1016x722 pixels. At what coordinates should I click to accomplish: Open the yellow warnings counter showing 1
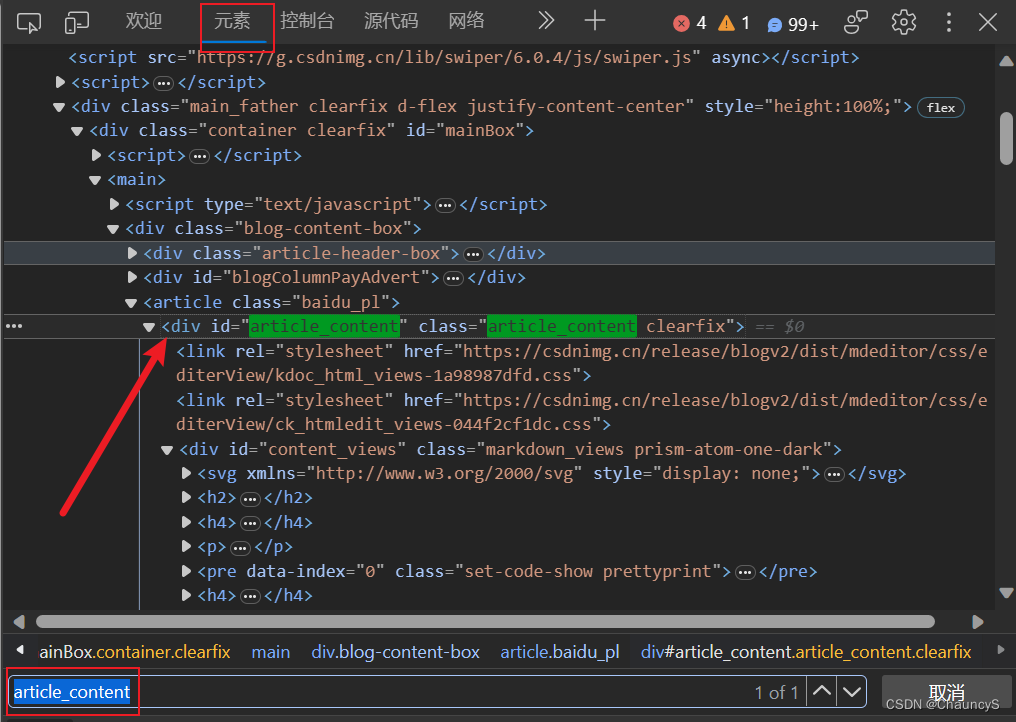[x=734, y=23]
